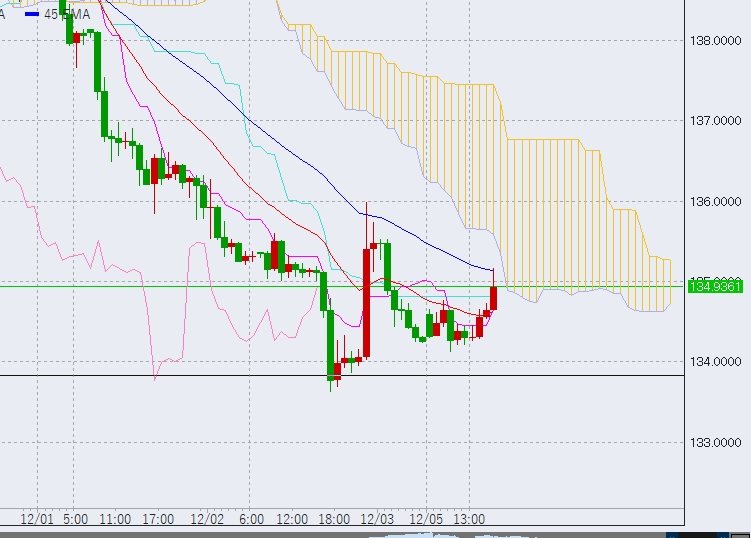Select the 137.0000 price axis label

point(716,121)
